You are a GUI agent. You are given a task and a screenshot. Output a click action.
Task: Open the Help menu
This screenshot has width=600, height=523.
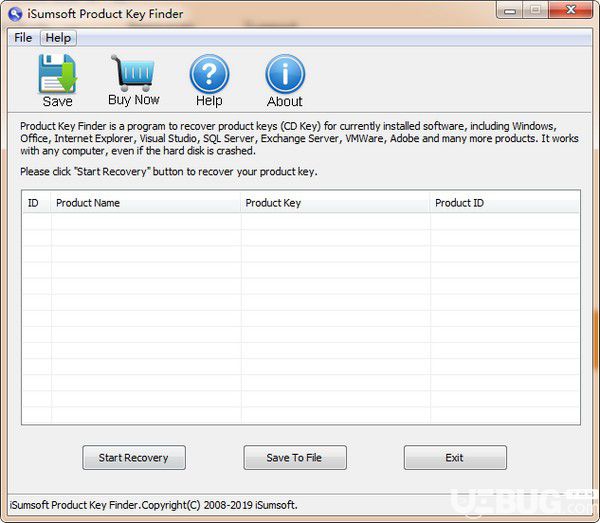(x=58, y=38)
